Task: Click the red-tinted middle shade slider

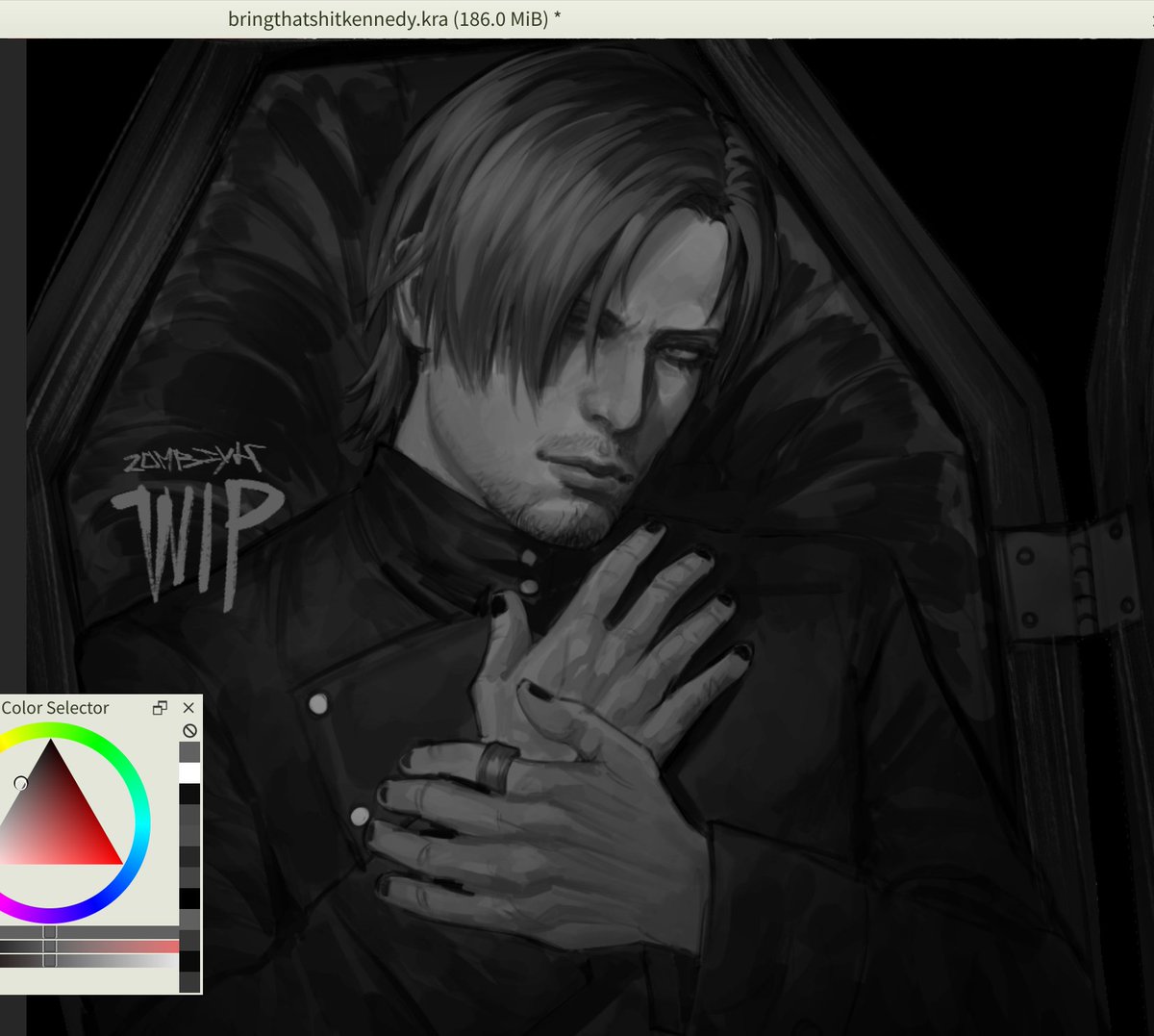Action: coord(89,947)
